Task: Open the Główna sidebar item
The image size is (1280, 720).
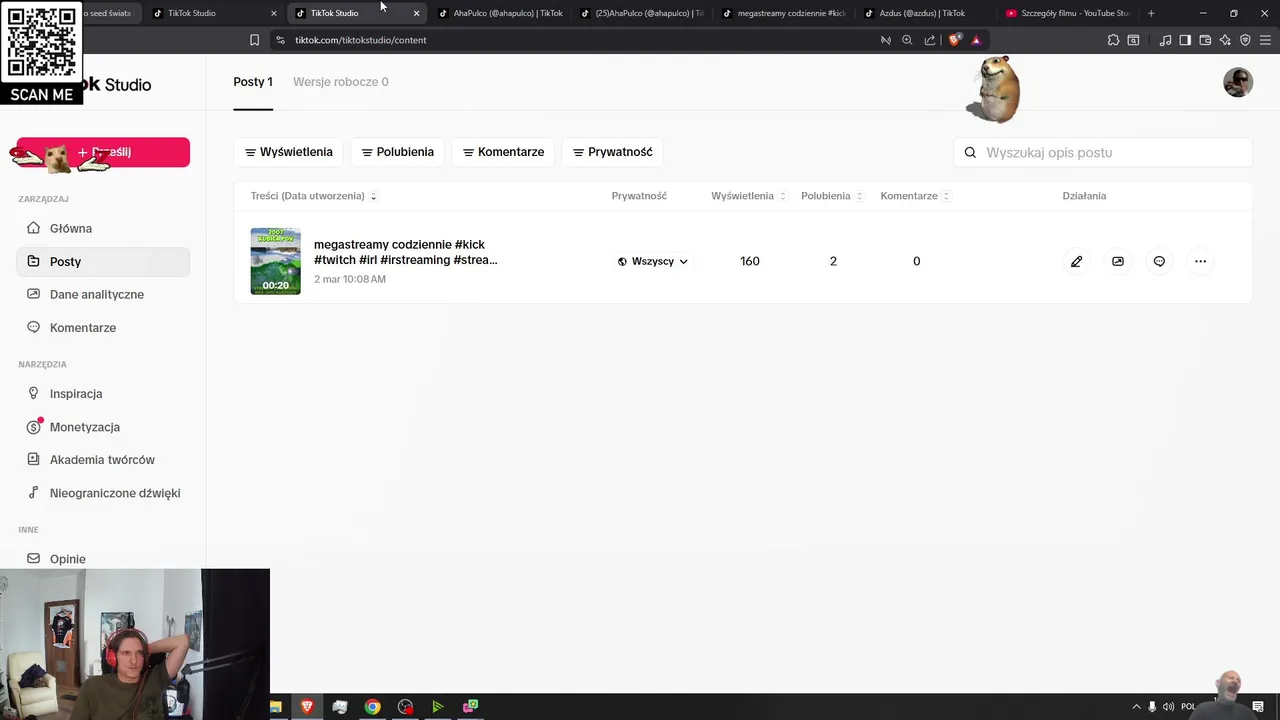Action: [103, 228]
